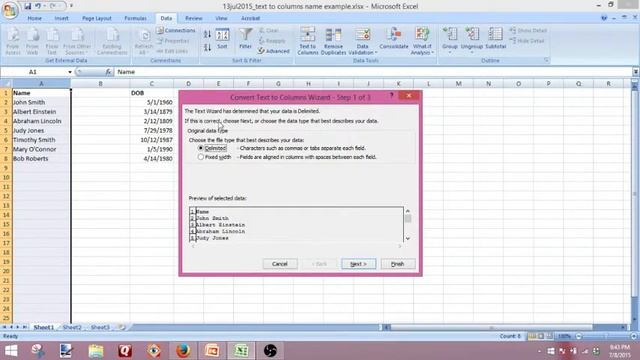Click From Access data source

(x=13, y=42)
